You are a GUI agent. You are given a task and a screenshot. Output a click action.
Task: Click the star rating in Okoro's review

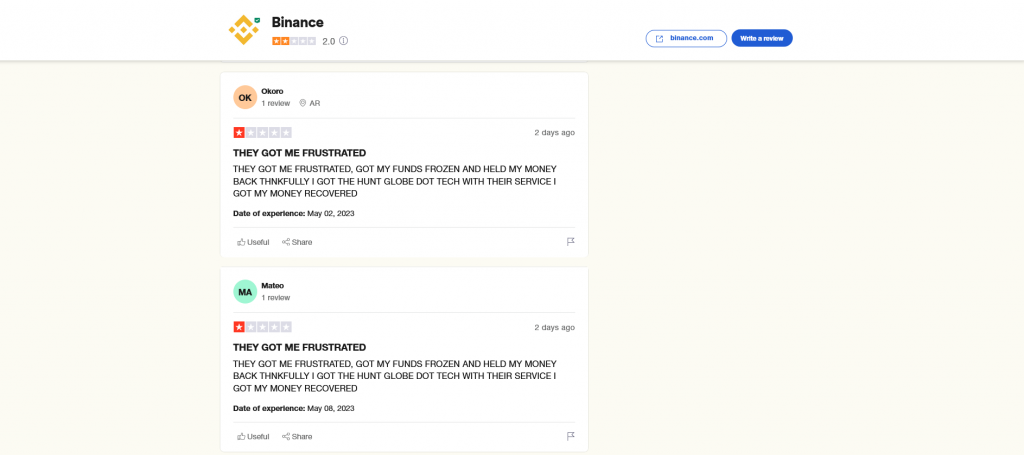tap(263, 132)
